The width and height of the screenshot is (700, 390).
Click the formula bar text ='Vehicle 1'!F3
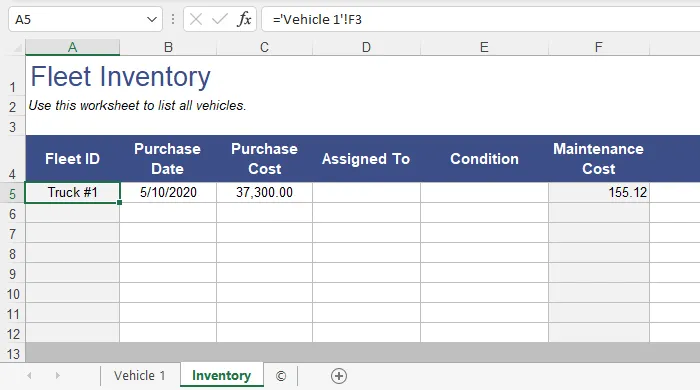click(x=317, y=20)
